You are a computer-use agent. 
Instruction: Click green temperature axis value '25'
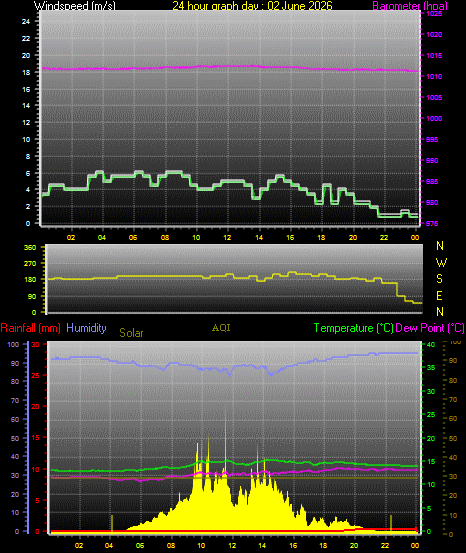[431, 414]
